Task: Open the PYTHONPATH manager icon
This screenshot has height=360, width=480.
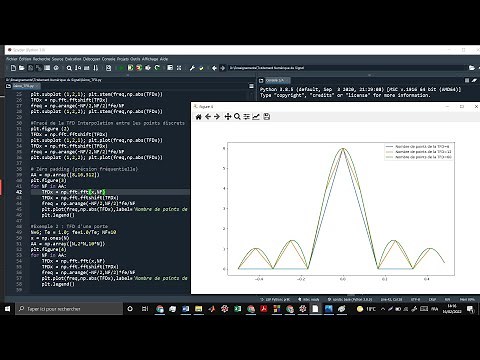Action: coord(201,68)
